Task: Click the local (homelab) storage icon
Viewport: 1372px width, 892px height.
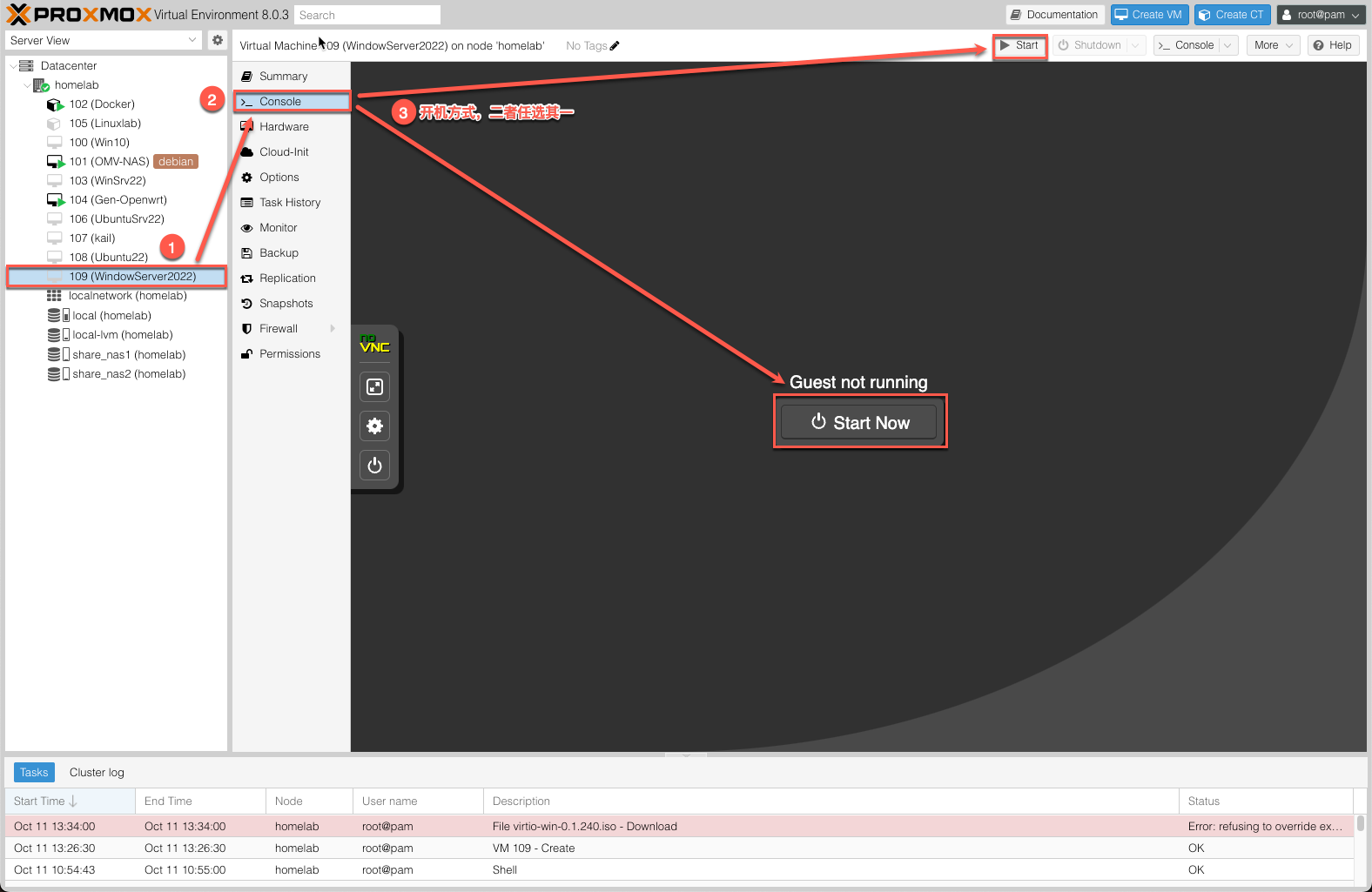Action: (58, 316)
